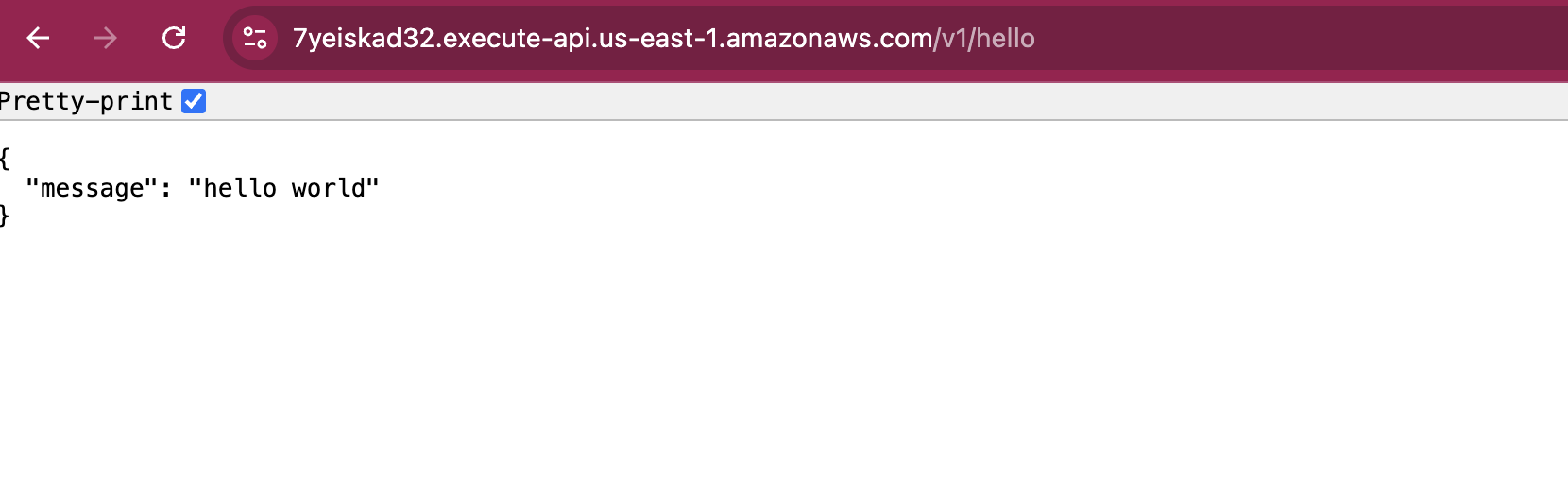This screenshot has height=501, width=1568.
Task: Click "amazonaws.com" in the address bar
Action: point(828,38)
